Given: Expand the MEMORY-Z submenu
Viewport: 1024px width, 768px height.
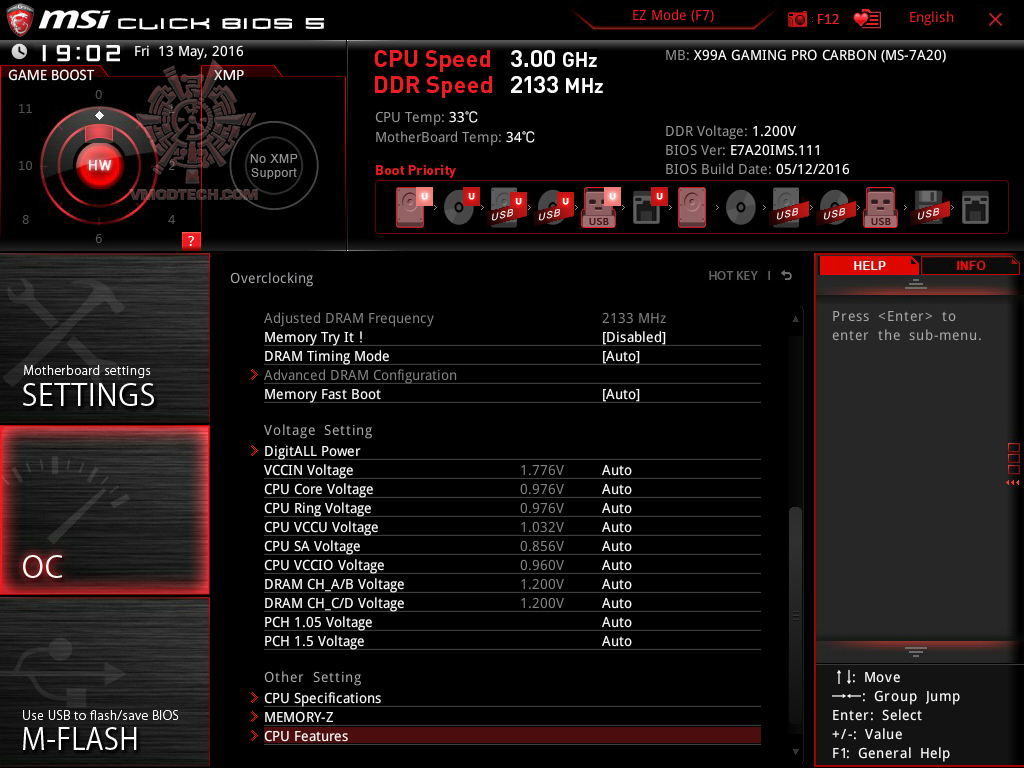Looking at the screenshot, I should coord(512,716).
